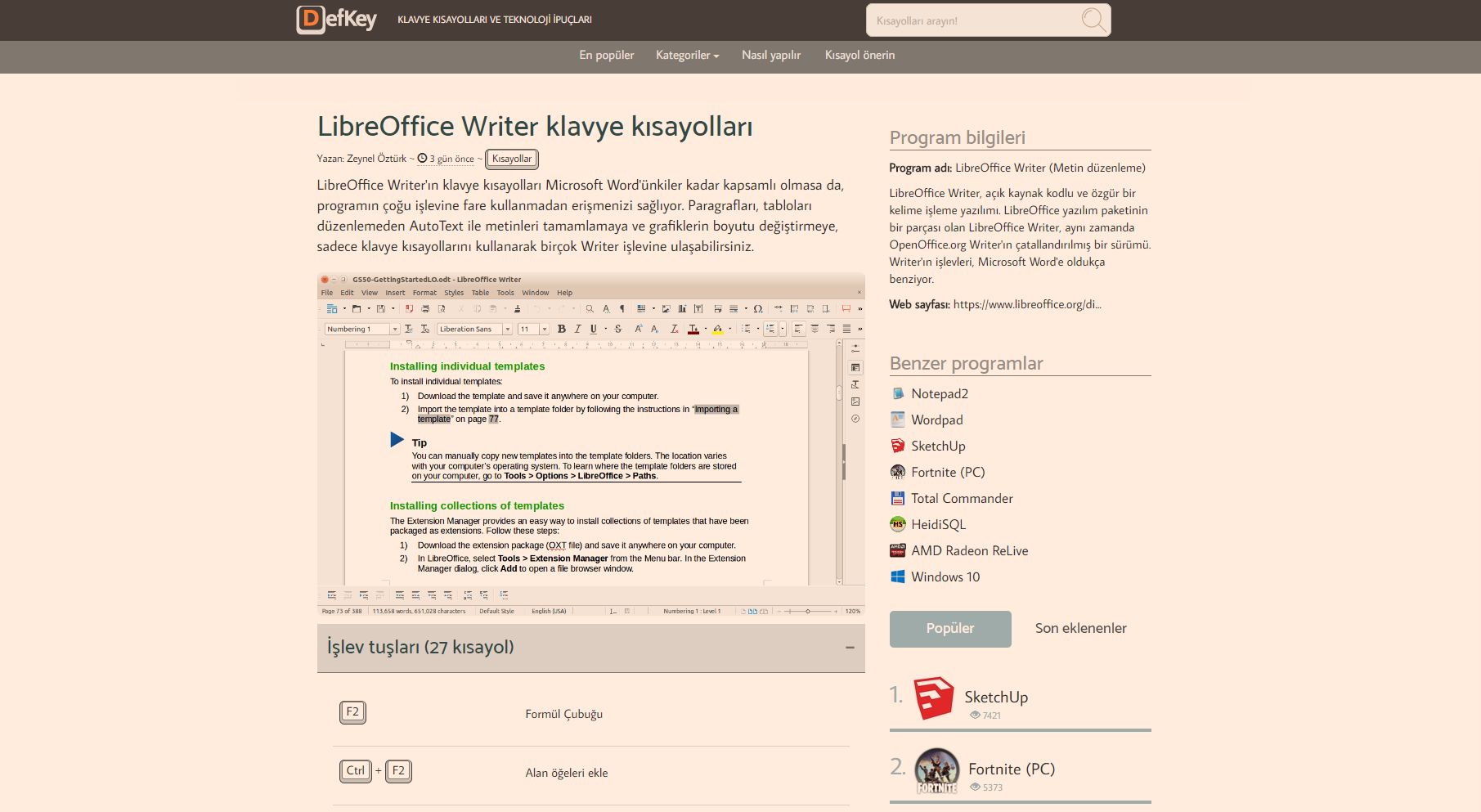
Task: Expand the font size 11 dropdown
Action: coord(543,329)
